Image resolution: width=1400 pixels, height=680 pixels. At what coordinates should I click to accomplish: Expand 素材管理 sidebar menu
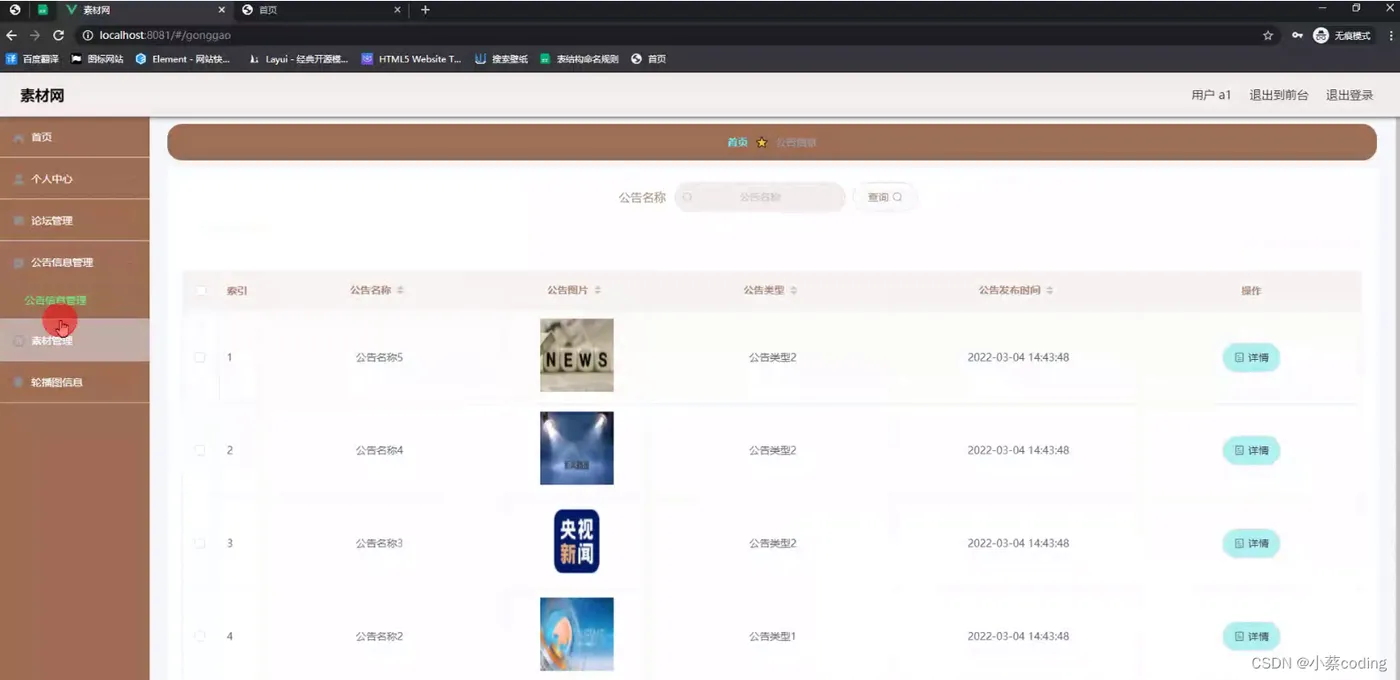(x=74, y=341)
